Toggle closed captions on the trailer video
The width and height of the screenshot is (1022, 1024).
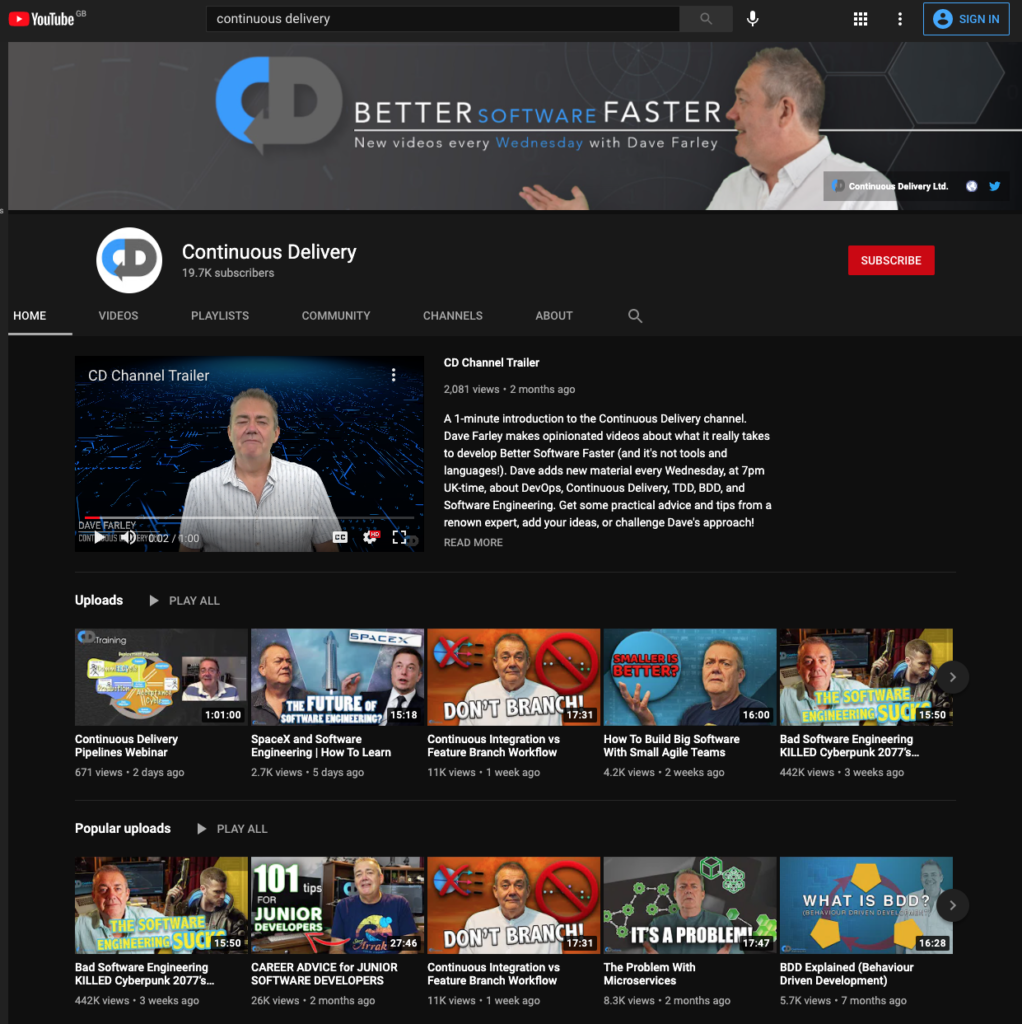[340, 537]
